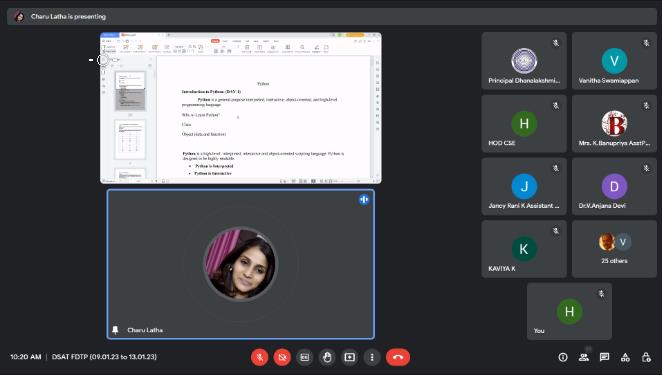The width and height of the screenshot is (662, 375).
Task: Select Dr.V.Anjana Devi participant tile
Action: tap(614, 186)
